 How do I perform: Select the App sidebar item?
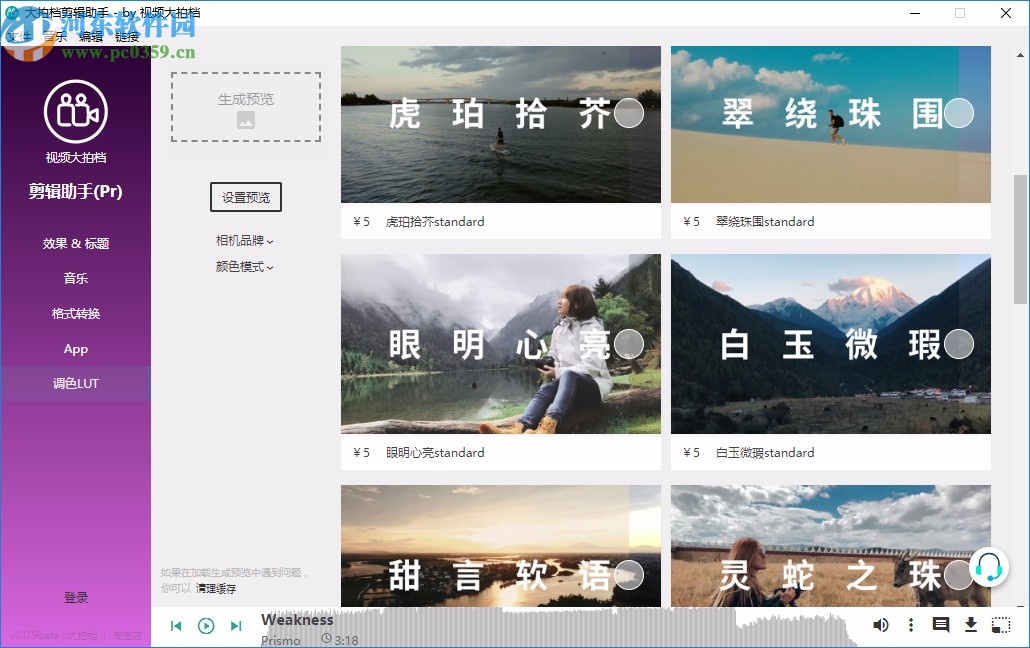coord(76,348)
